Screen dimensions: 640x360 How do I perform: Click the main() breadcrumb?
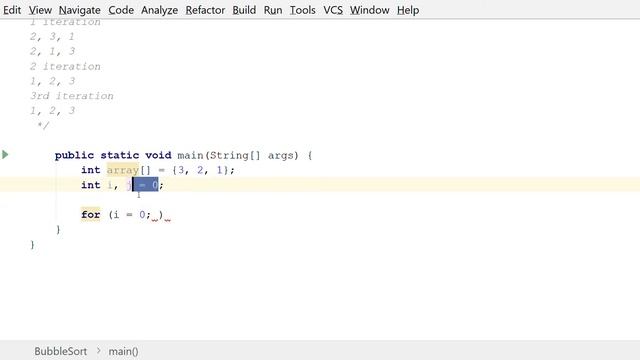coord(123,351)
